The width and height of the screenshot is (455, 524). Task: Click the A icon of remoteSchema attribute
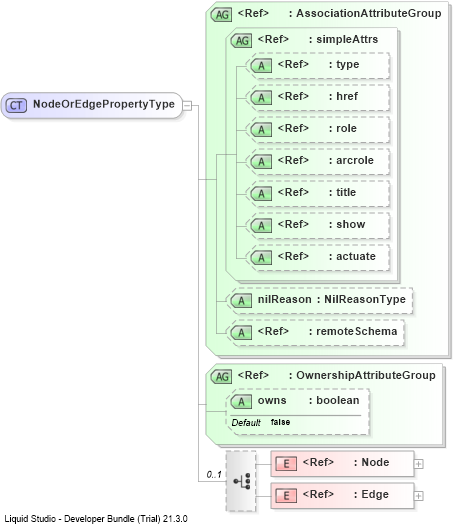[x=241, y=333]
